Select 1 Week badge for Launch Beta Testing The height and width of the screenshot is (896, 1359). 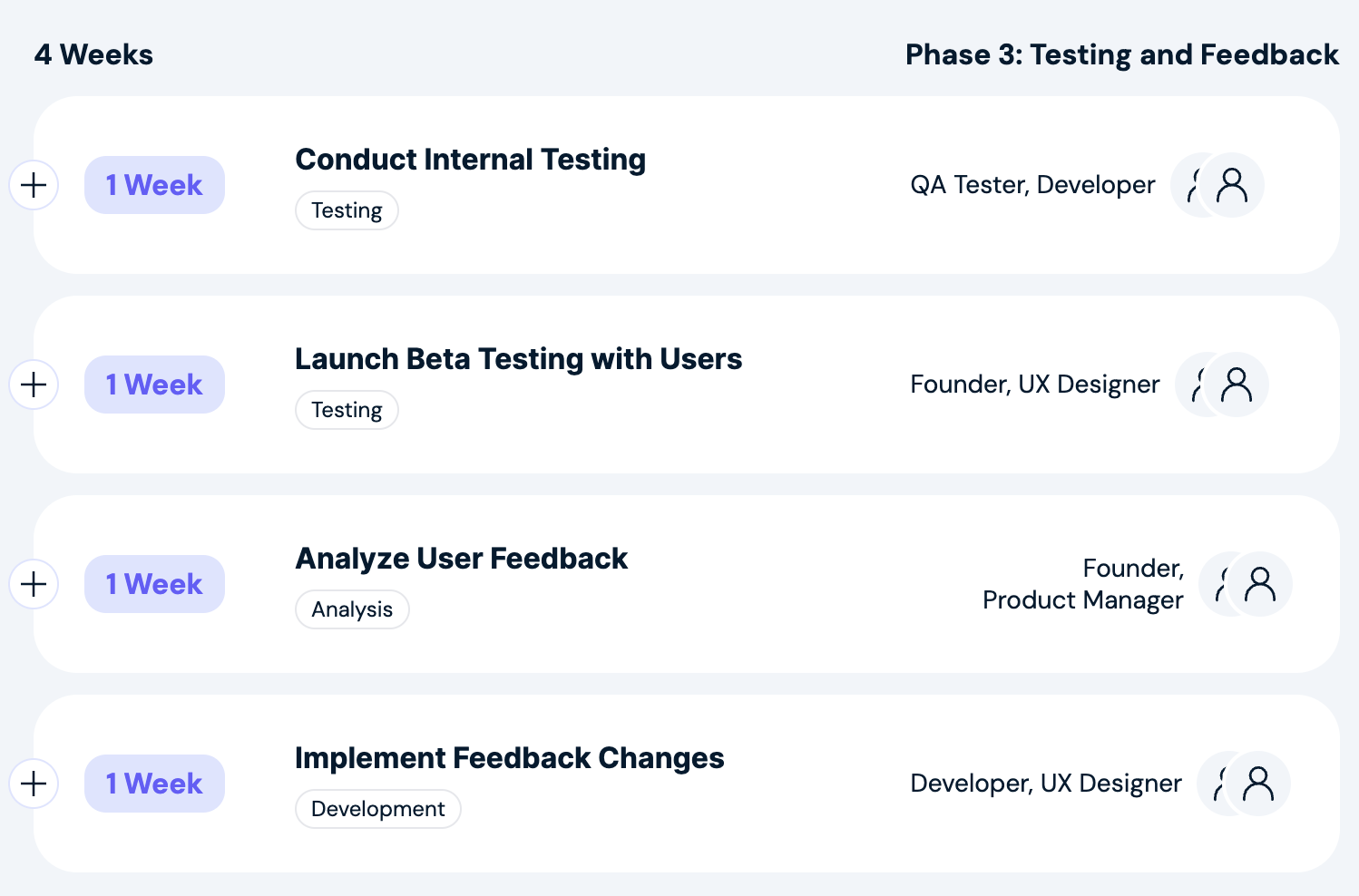click(x=154, y=385)
